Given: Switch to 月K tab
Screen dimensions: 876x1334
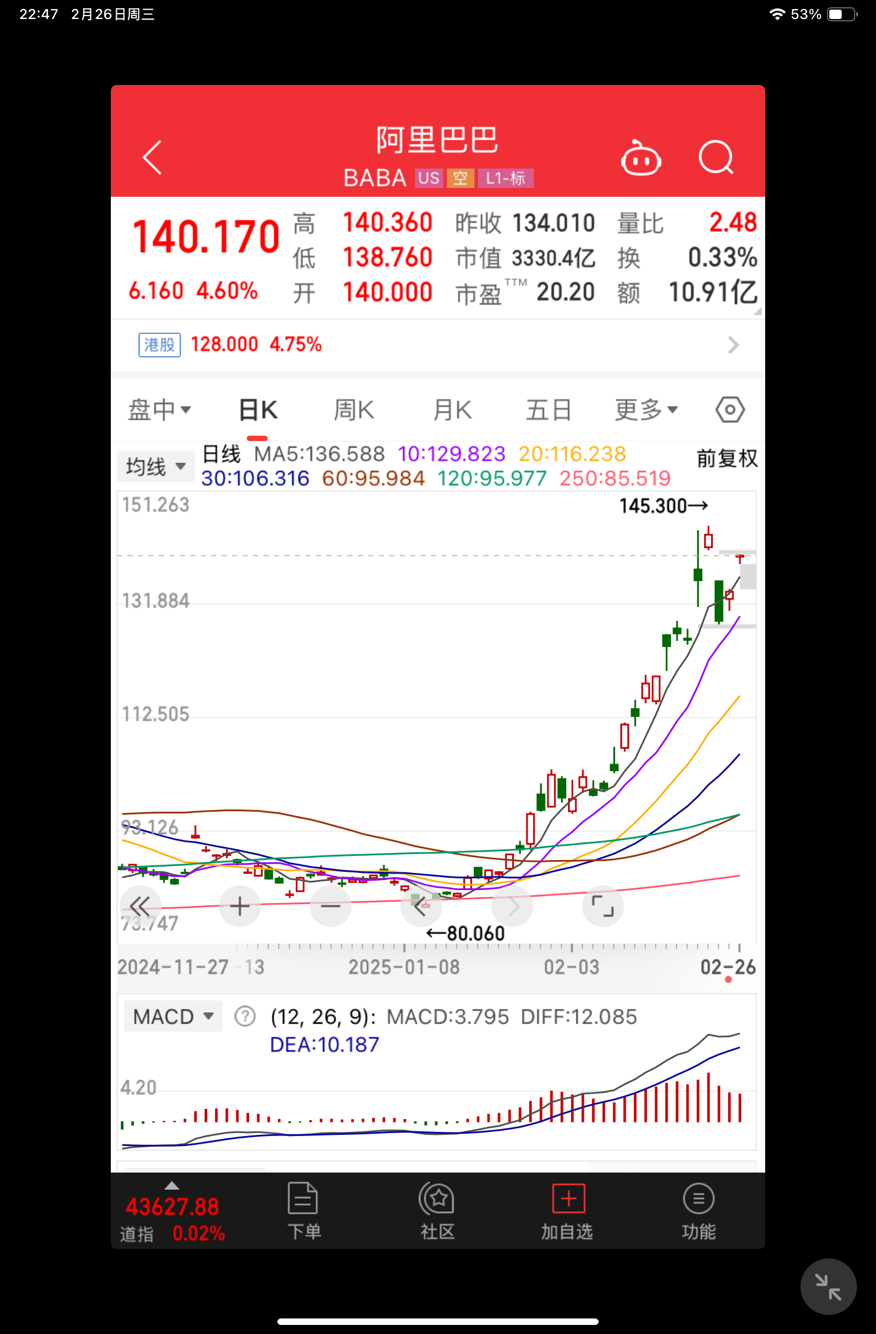Looking at the screenshot, I should point(451,410).
